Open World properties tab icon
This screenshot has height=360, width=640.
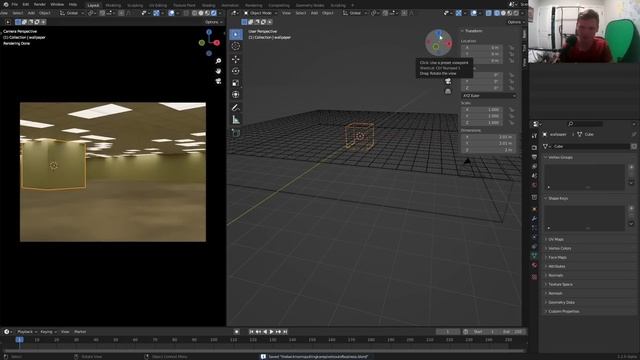tap(534, 185)
